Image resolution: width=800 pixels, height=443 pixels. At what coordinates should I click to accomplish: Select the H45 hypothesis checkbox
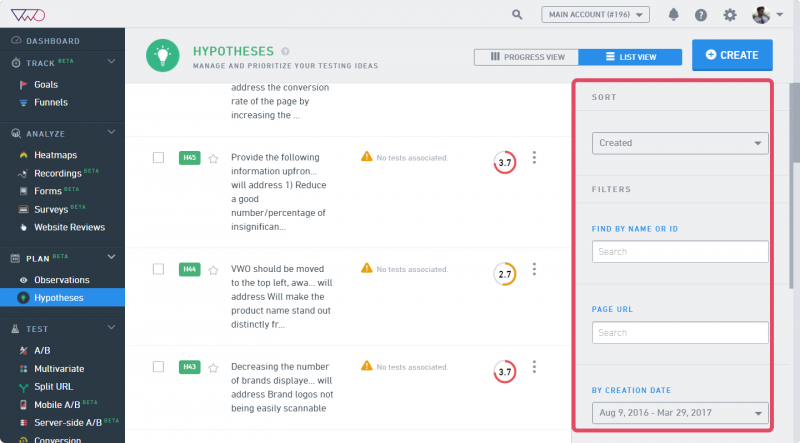click(158, 157)
